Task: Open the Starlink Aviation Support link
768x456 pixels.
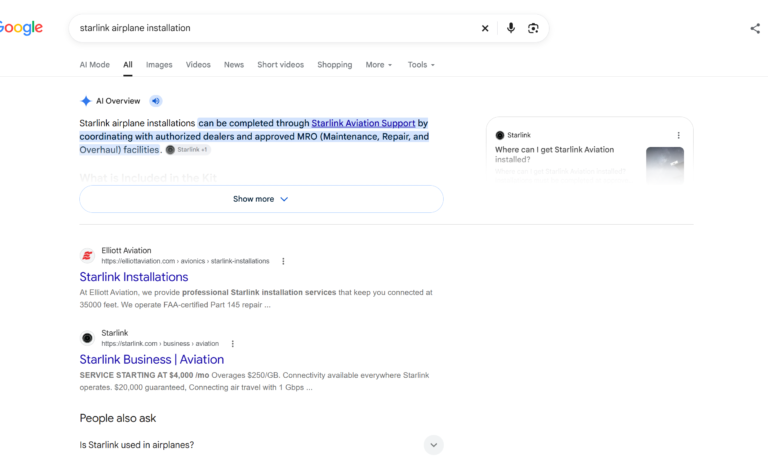Action: tap(363, 123)
